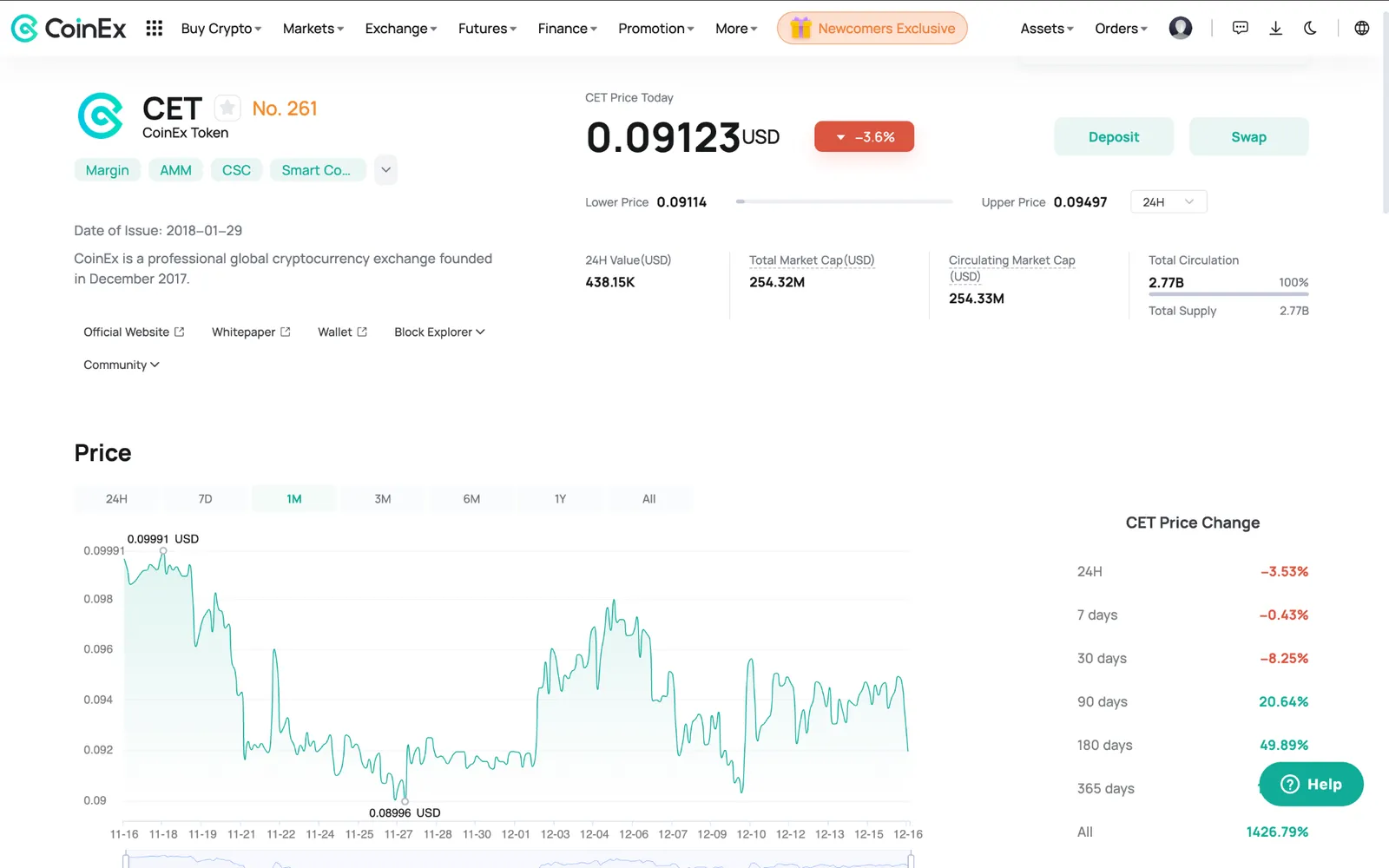Screen dimensions: 1389x868
Task: Select the 1M chart range
Action: coord(293,499)
